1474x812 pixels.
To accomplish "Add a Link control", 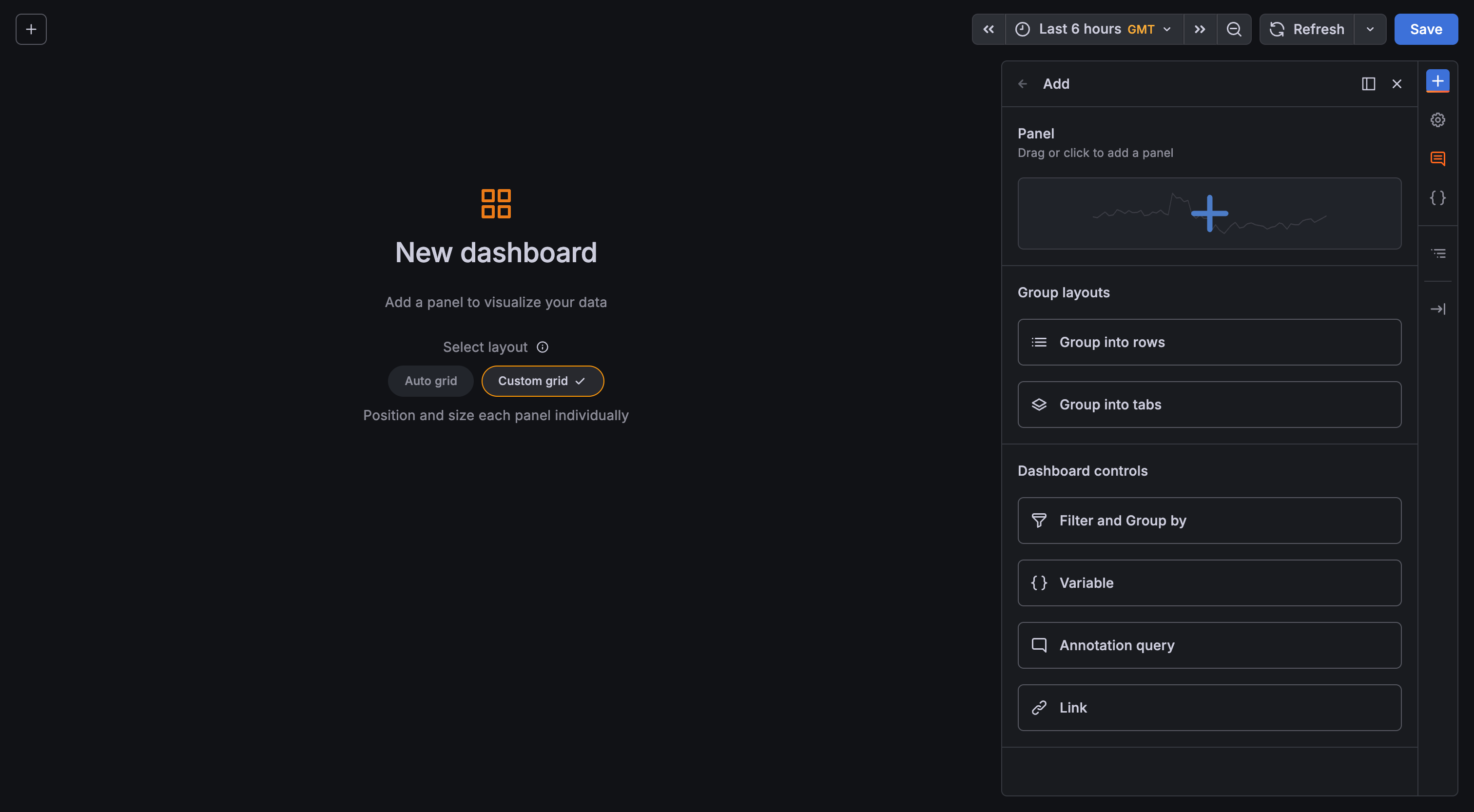I will tap(1209, 708).
